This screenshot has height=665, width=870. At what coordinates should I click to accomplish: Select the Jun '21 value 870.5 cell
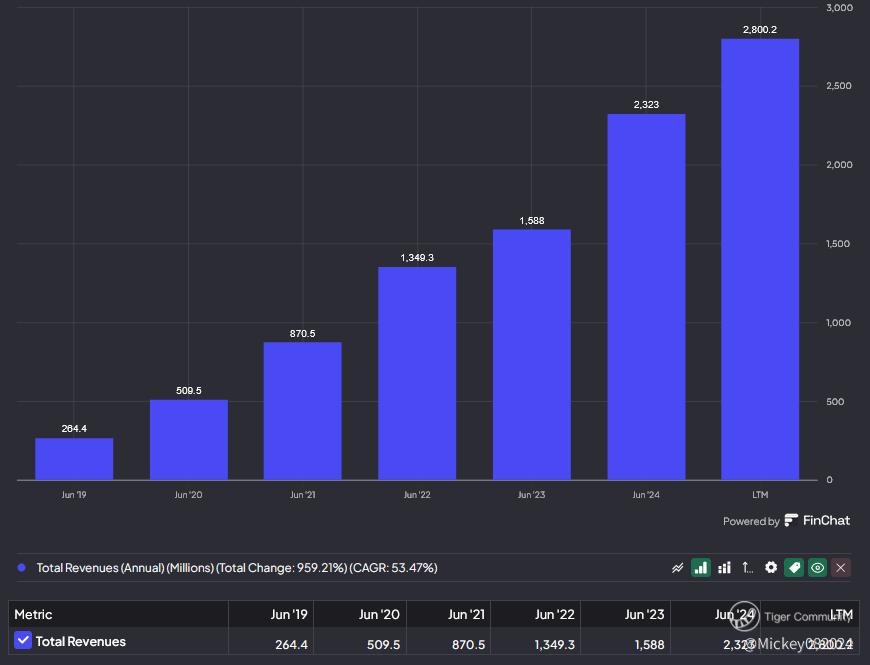point(467,643)
